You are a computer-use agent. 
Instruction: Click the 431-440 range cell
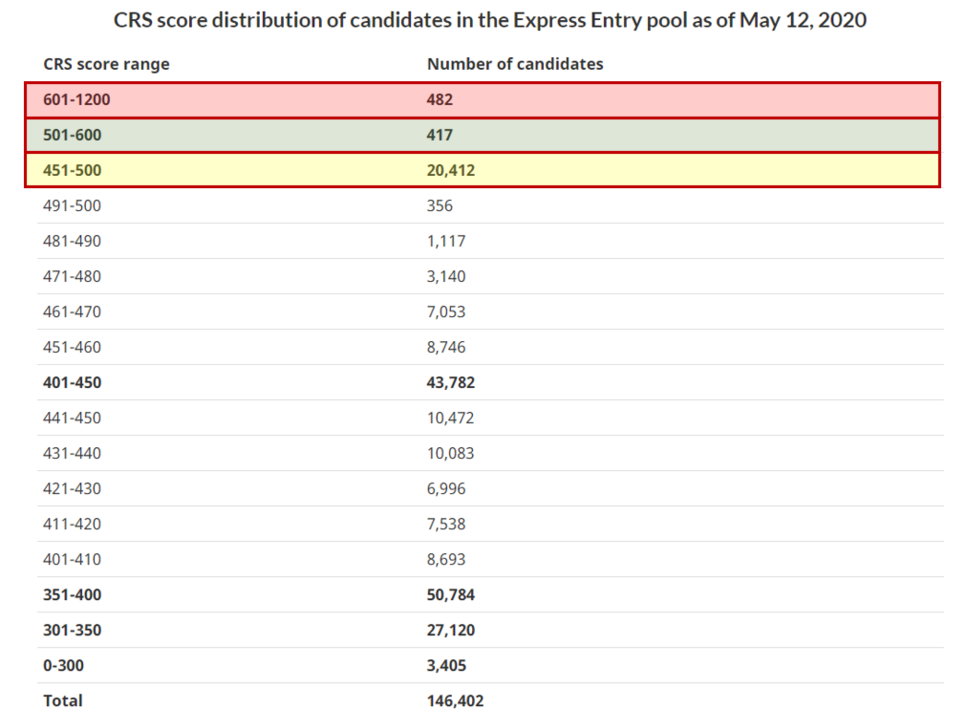point(72,453)
